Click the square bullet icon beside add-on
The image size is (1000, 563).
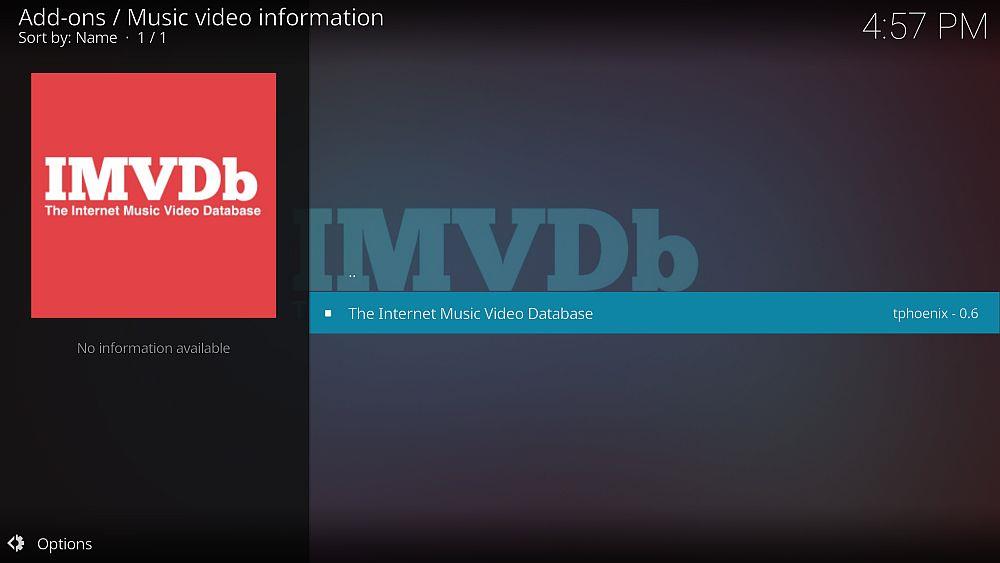pyautogui.click(x=328, y=313)
